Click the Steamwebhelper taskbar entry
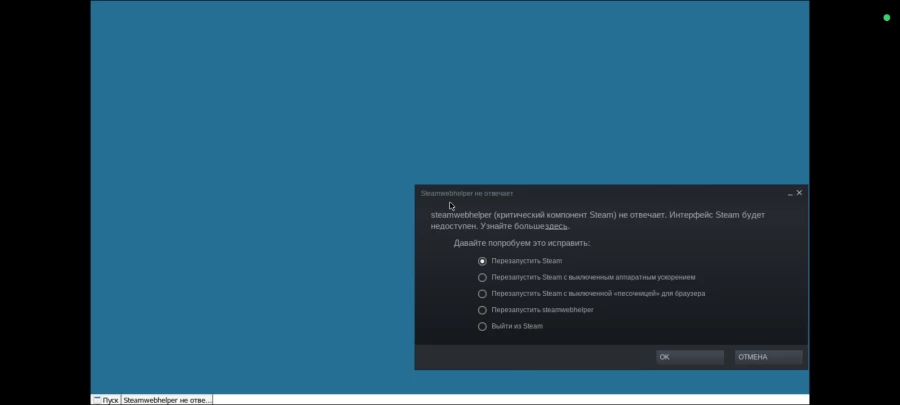 click(167, 399)
